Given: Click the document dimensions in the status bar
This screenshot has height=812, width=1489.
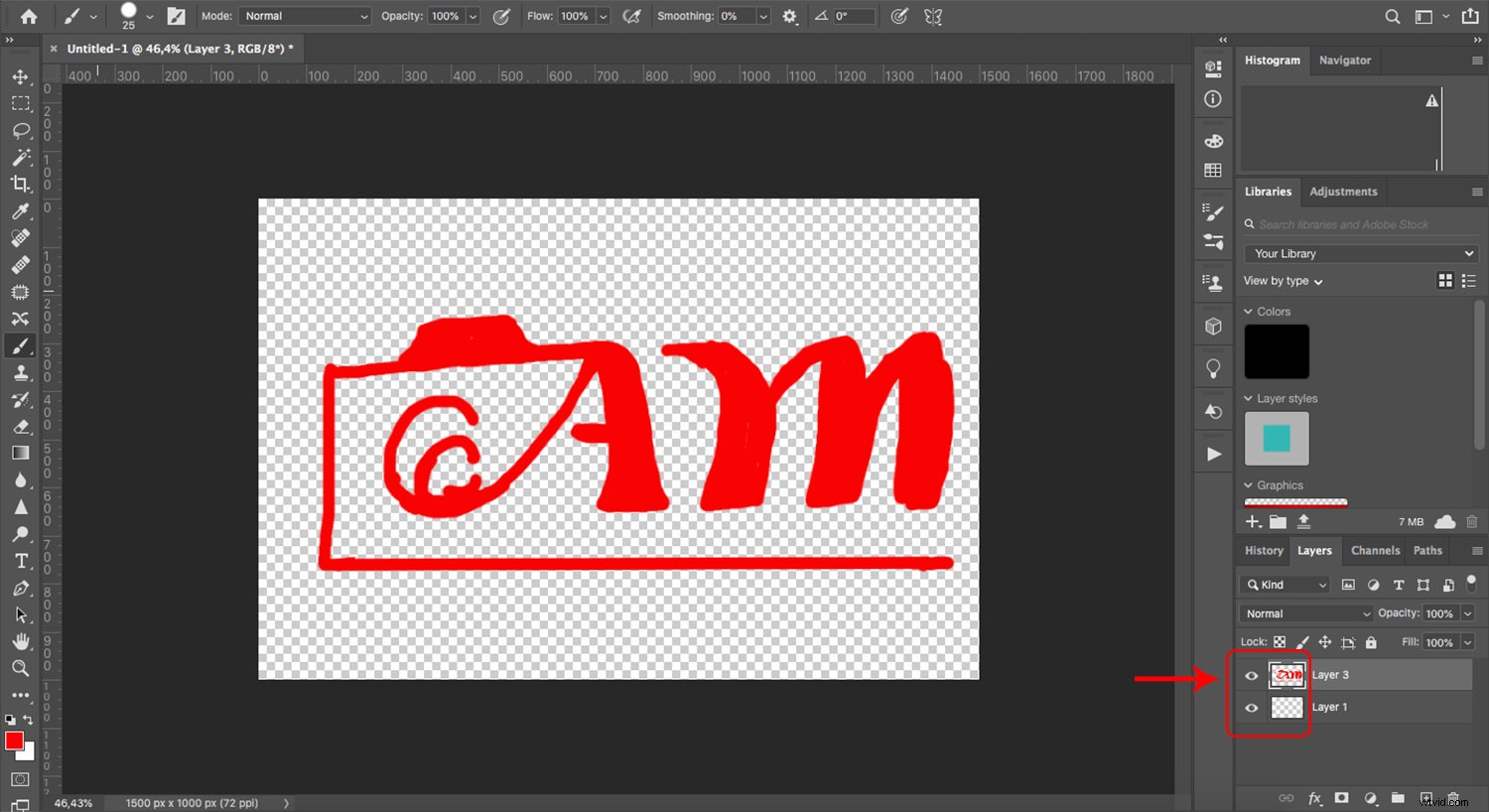Looking at the screenshot, I should [191, 802].
